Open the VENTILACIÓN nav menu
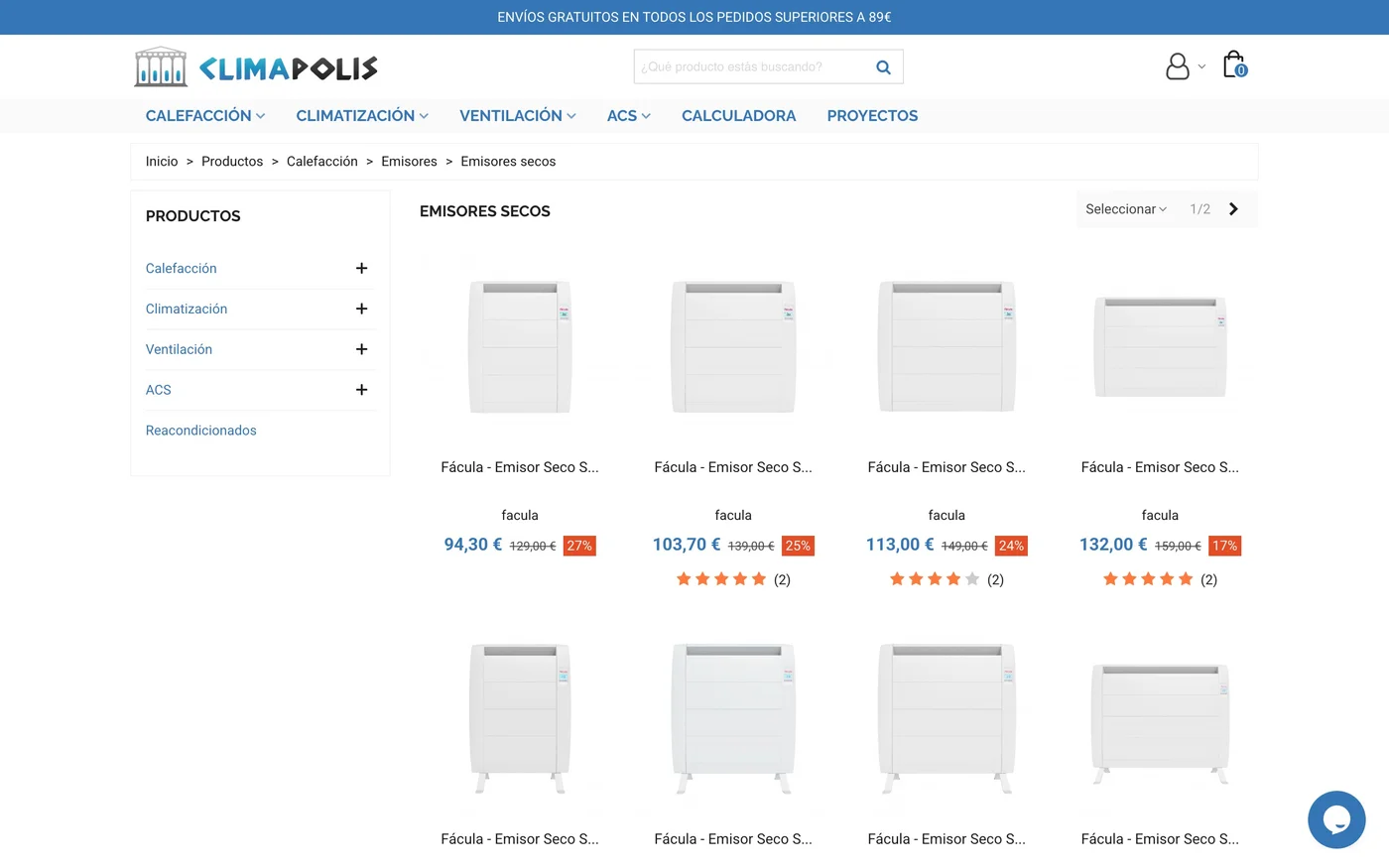The image size is (1389, 868). tap(518, 116)
